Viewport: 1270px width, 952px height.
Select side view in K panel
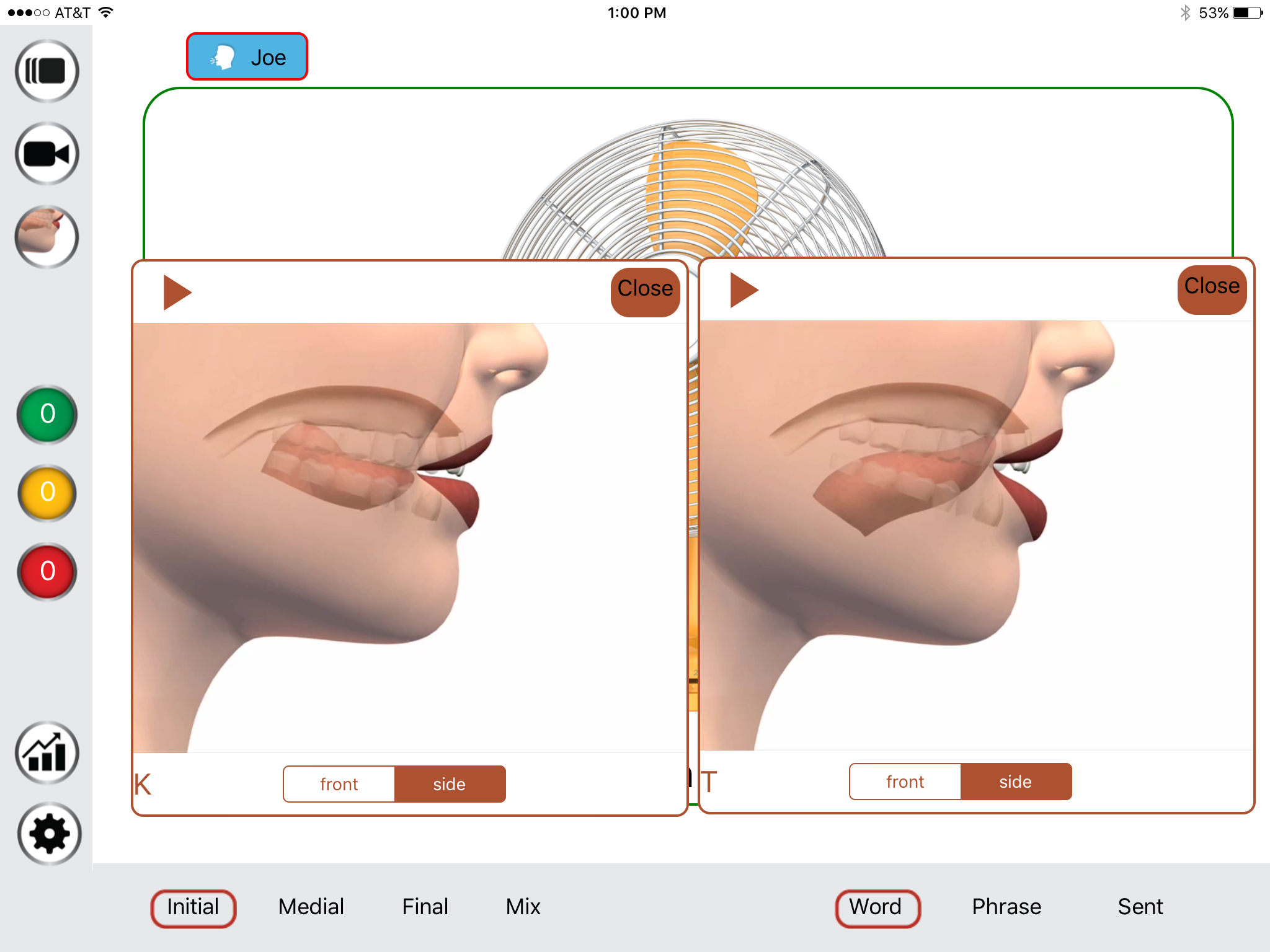[450, 784]
